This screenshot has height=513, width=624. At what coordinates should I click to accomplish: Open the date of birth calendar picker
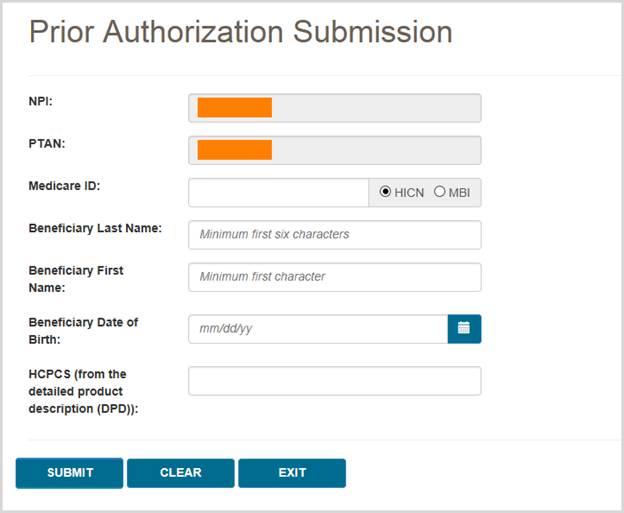click(464, 328)
